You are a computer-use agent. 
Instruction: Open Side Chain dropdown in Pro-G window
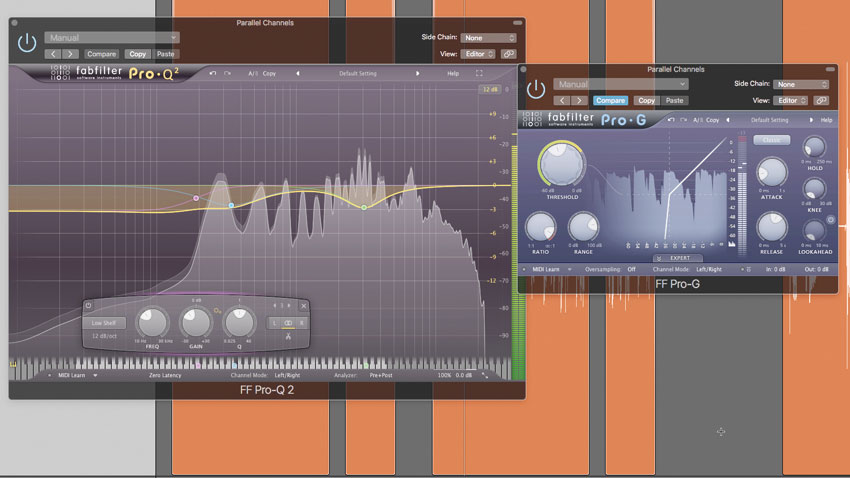click(x=801, y=84)
